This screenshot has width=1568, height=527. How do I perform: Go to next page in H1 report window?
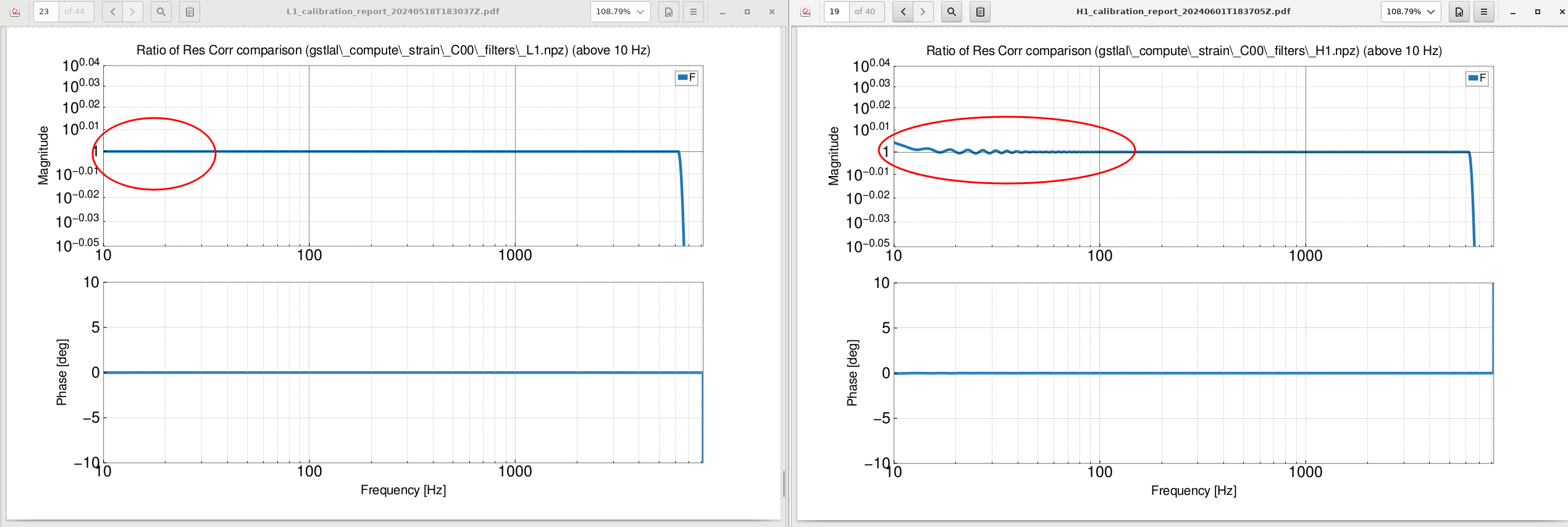coord(923,12)
